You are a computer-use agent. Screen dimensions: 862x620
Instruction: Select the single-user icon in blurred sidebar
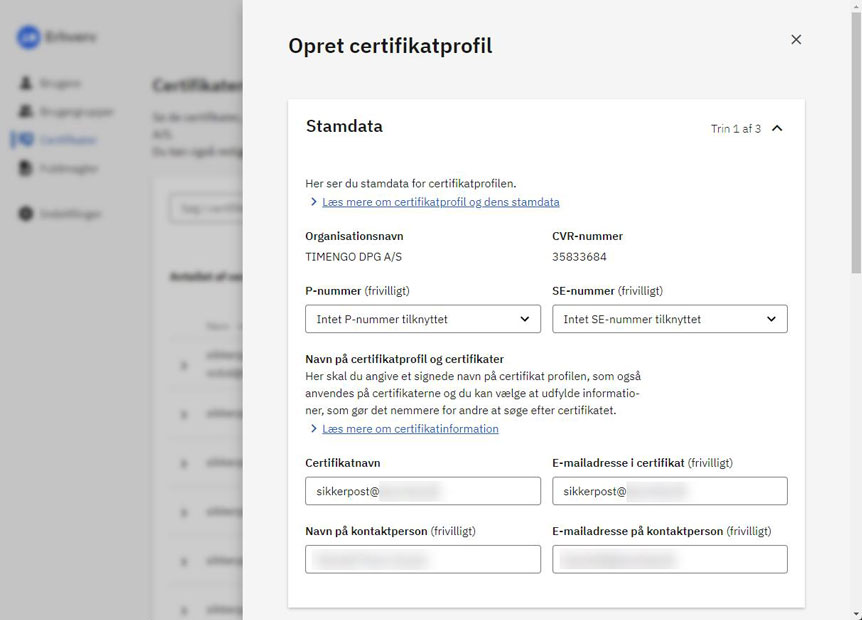(26, 83)
